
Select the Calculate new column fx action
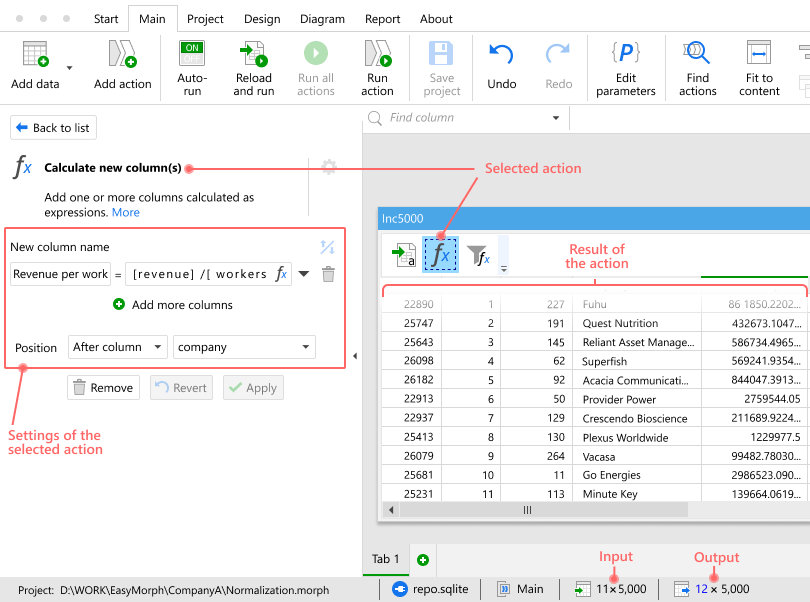pos(441,254)
